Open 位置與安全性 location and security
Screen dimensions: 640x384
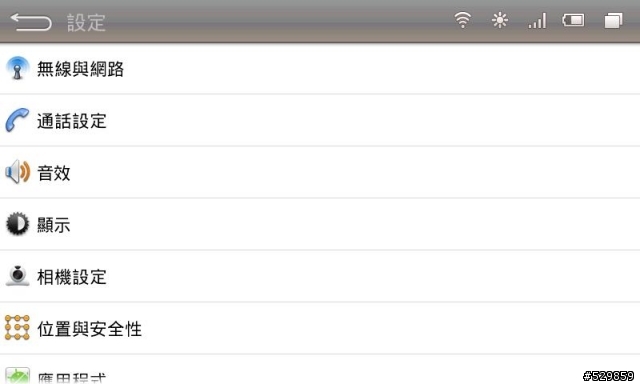coord(320,328)
